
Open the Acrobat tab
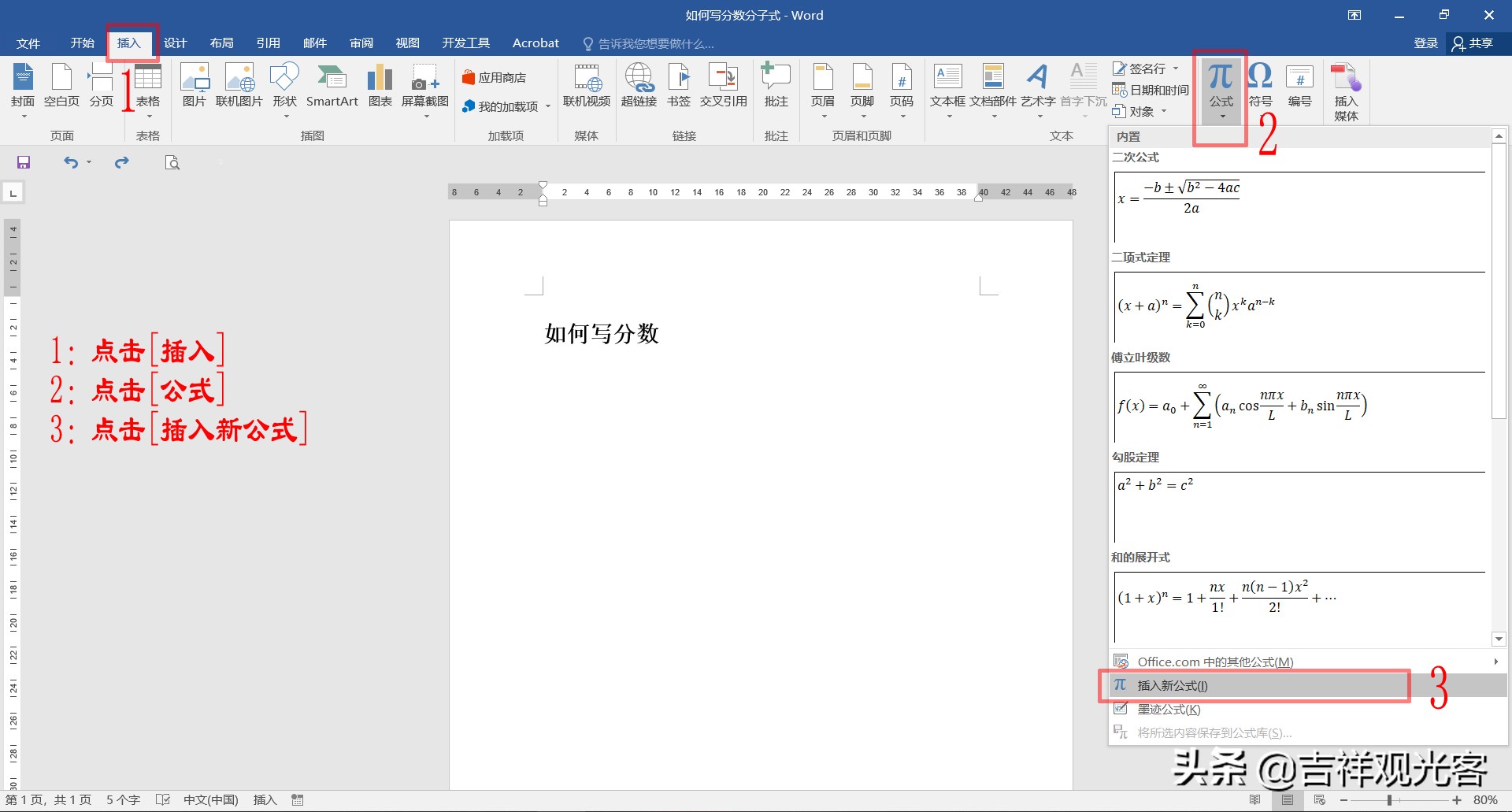(535, 43)
